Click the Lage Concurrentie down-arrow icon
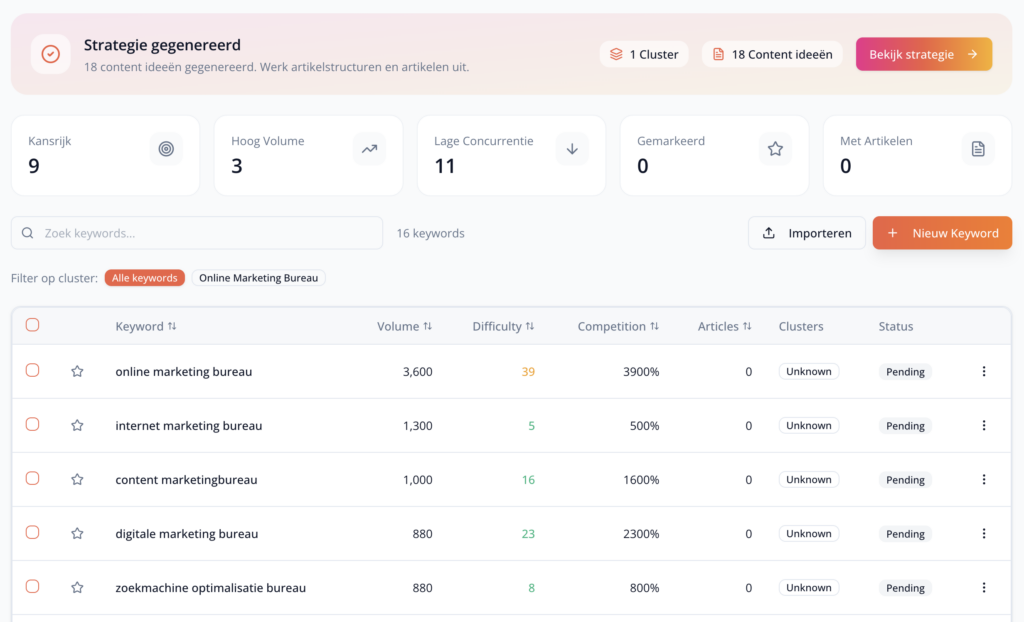The height and width of the screenshot is (622, 1024). [572, 149]
